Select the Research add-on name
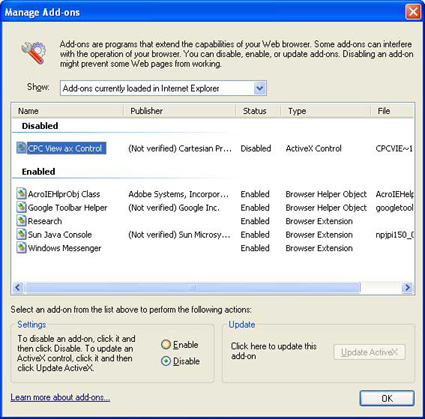This screenshot has width=425, height=419. click(x=45, y=221)
